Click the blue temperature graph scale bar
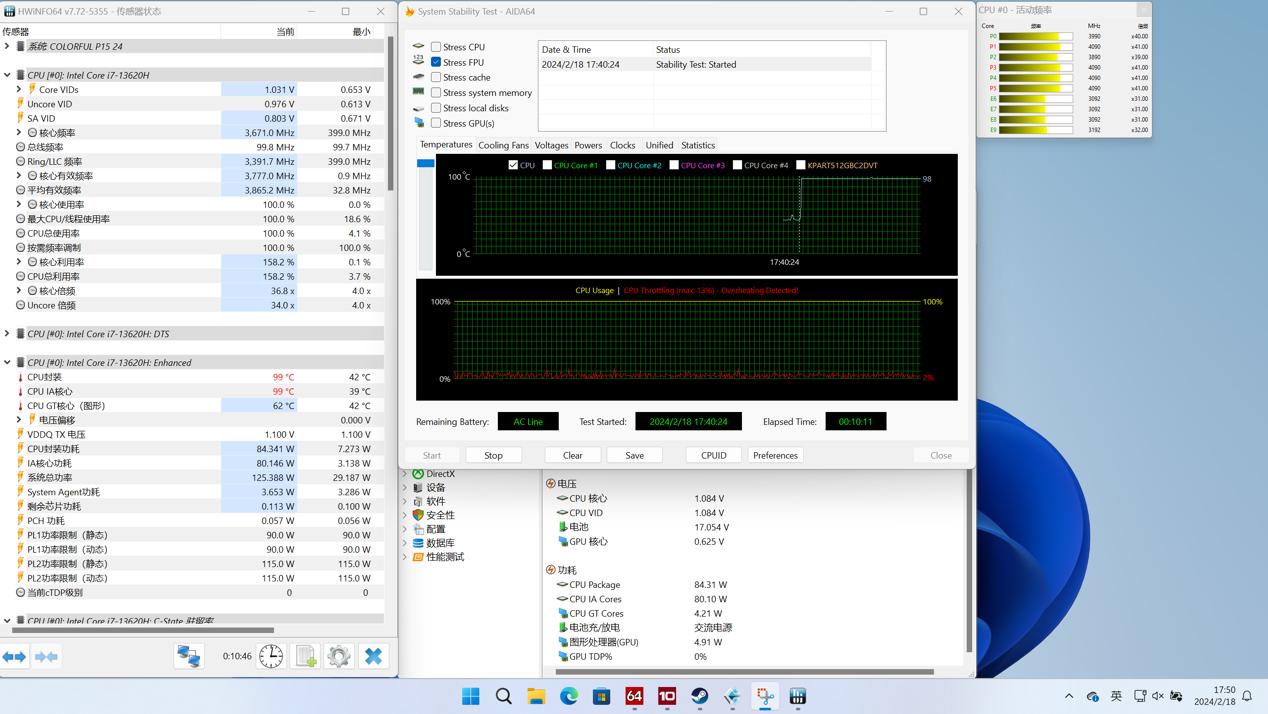This screenshot has width=1268, height=714. (425, 163)
